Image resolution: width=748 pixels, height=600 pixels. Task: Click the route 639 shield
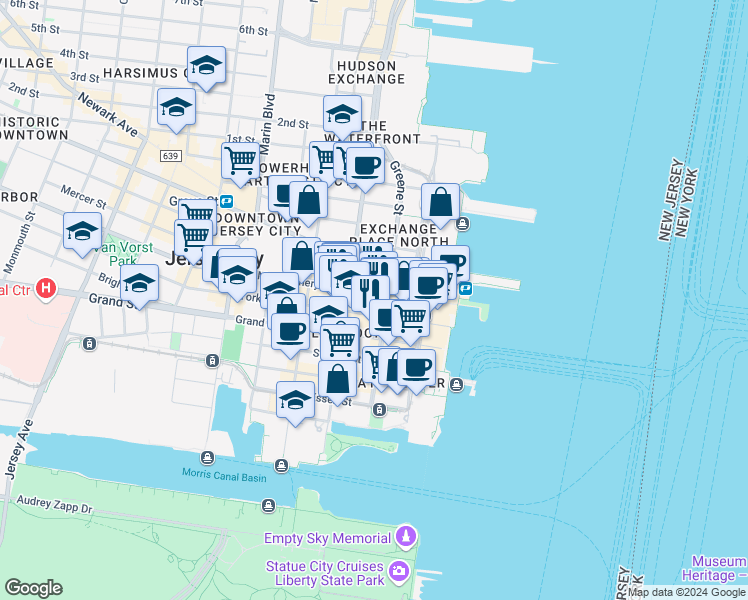[x=170, y=156]
